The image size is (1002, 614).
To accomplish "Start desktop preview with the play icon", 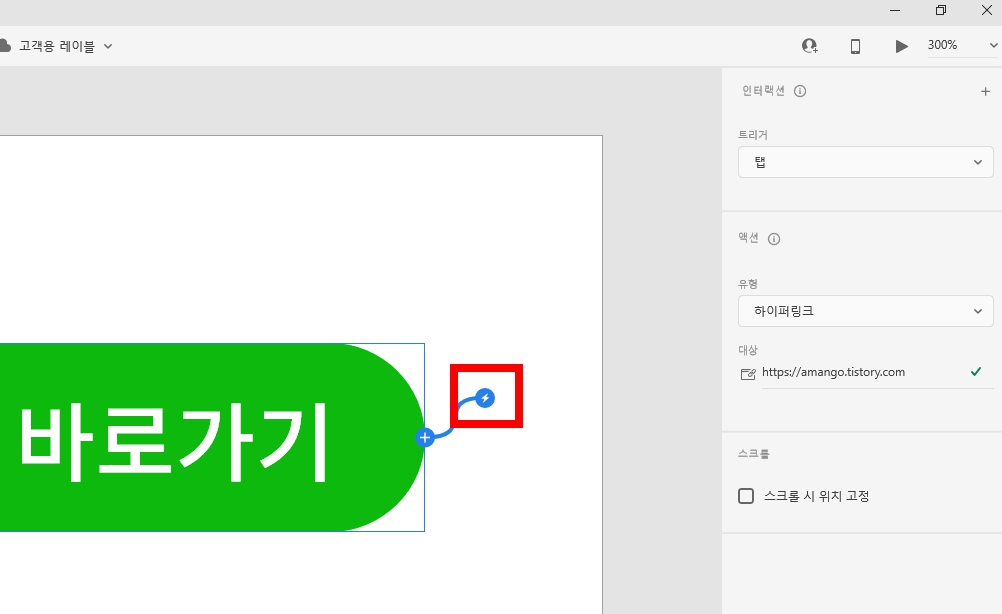I will [901, 45].
